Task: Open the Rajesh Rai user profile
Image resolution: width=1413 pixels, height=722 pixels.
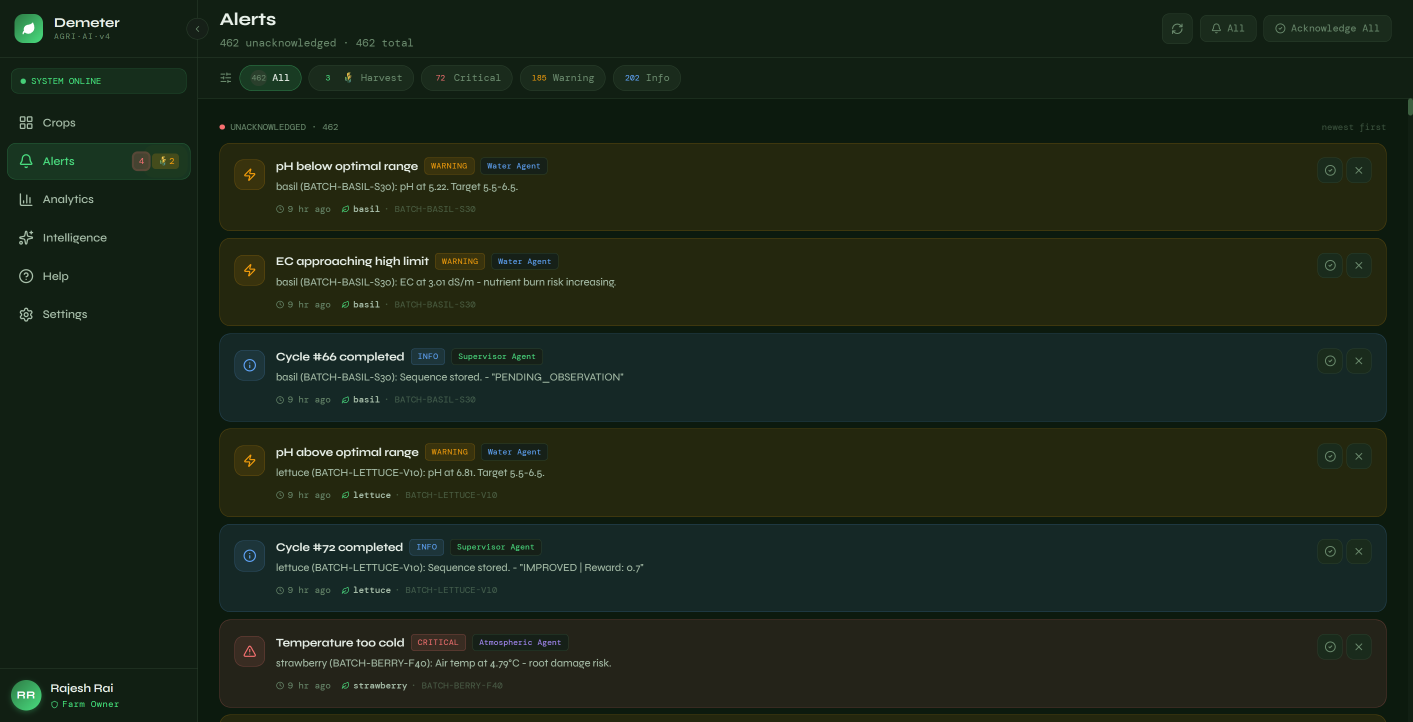Action: [98, 695]
